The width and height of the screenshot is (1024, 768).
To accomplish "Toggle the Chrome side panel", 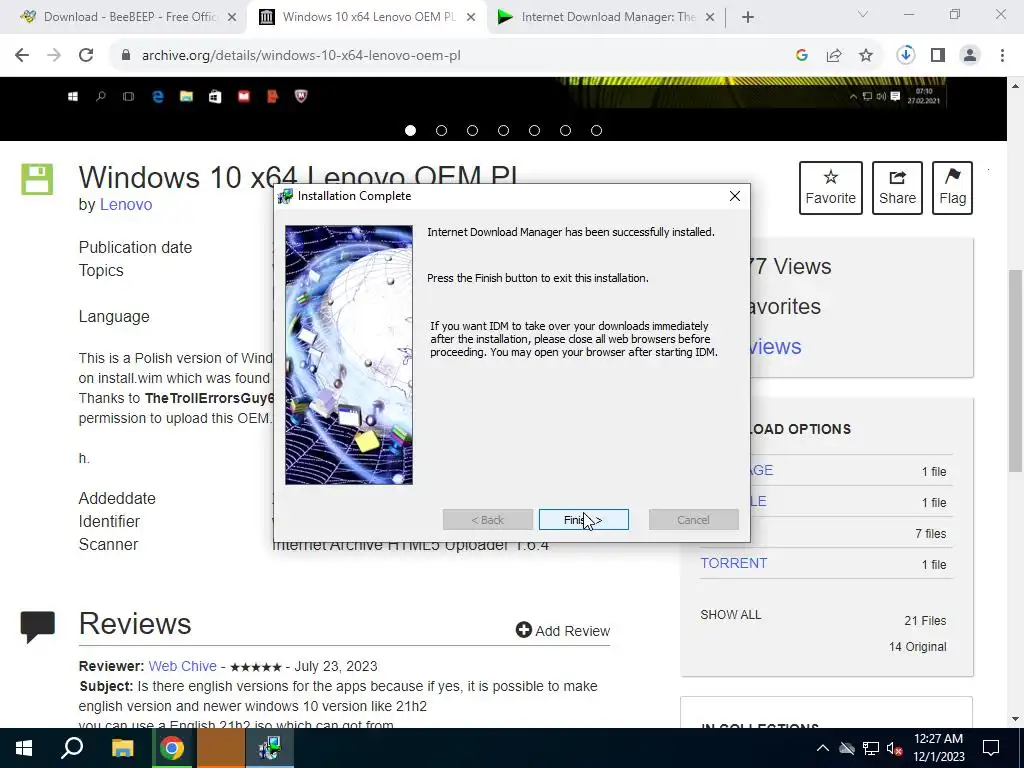I will click(x=938, y=56).
